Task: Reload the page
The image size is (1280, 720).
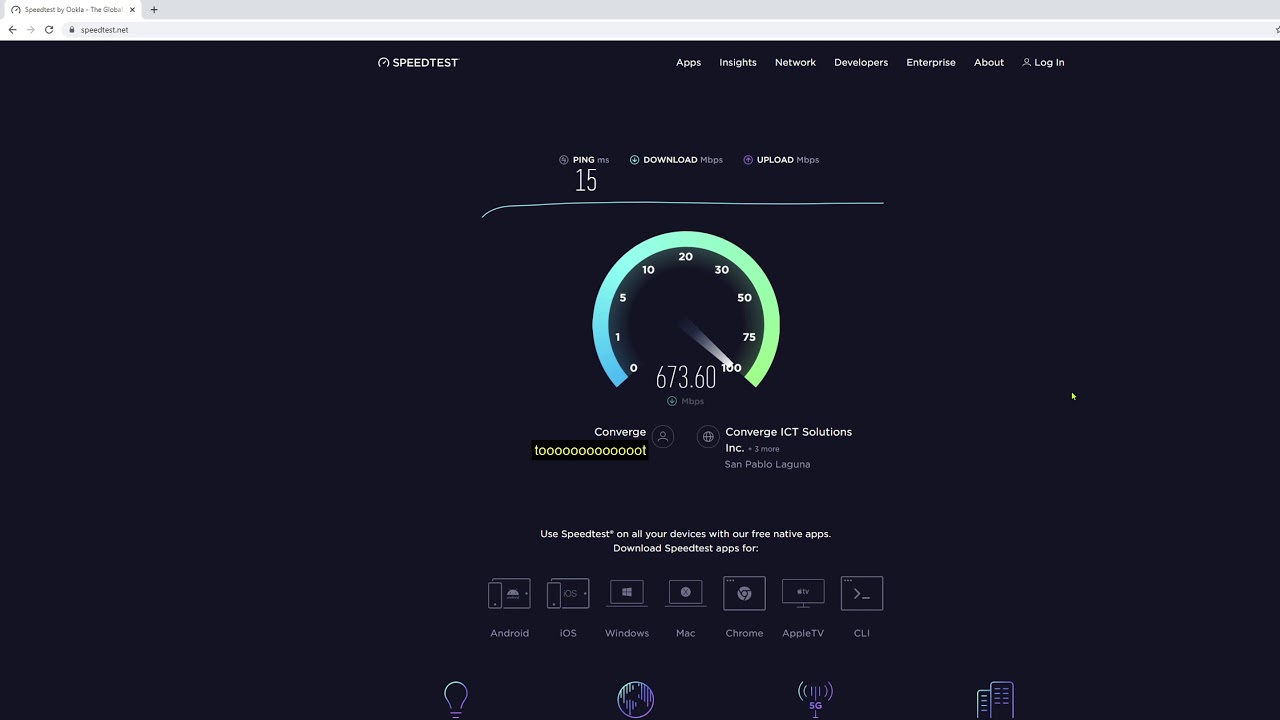Action: [x=49, y=30]
